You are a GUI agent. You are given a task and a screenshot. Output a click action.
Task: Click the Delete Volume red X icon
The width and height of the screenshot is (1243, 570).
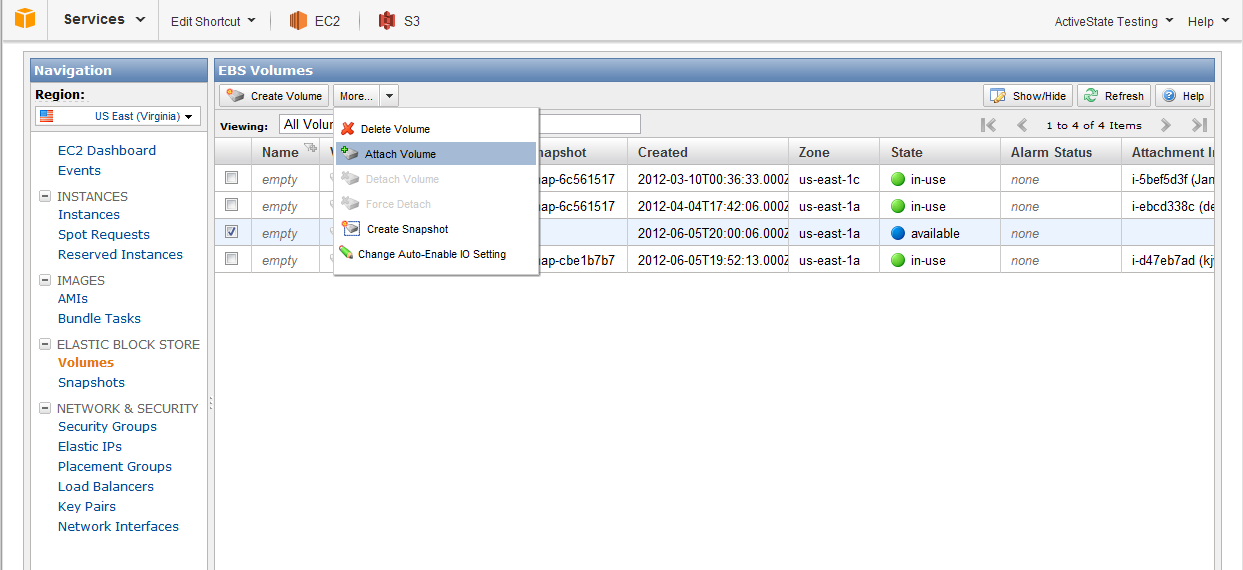click(348, 129)
